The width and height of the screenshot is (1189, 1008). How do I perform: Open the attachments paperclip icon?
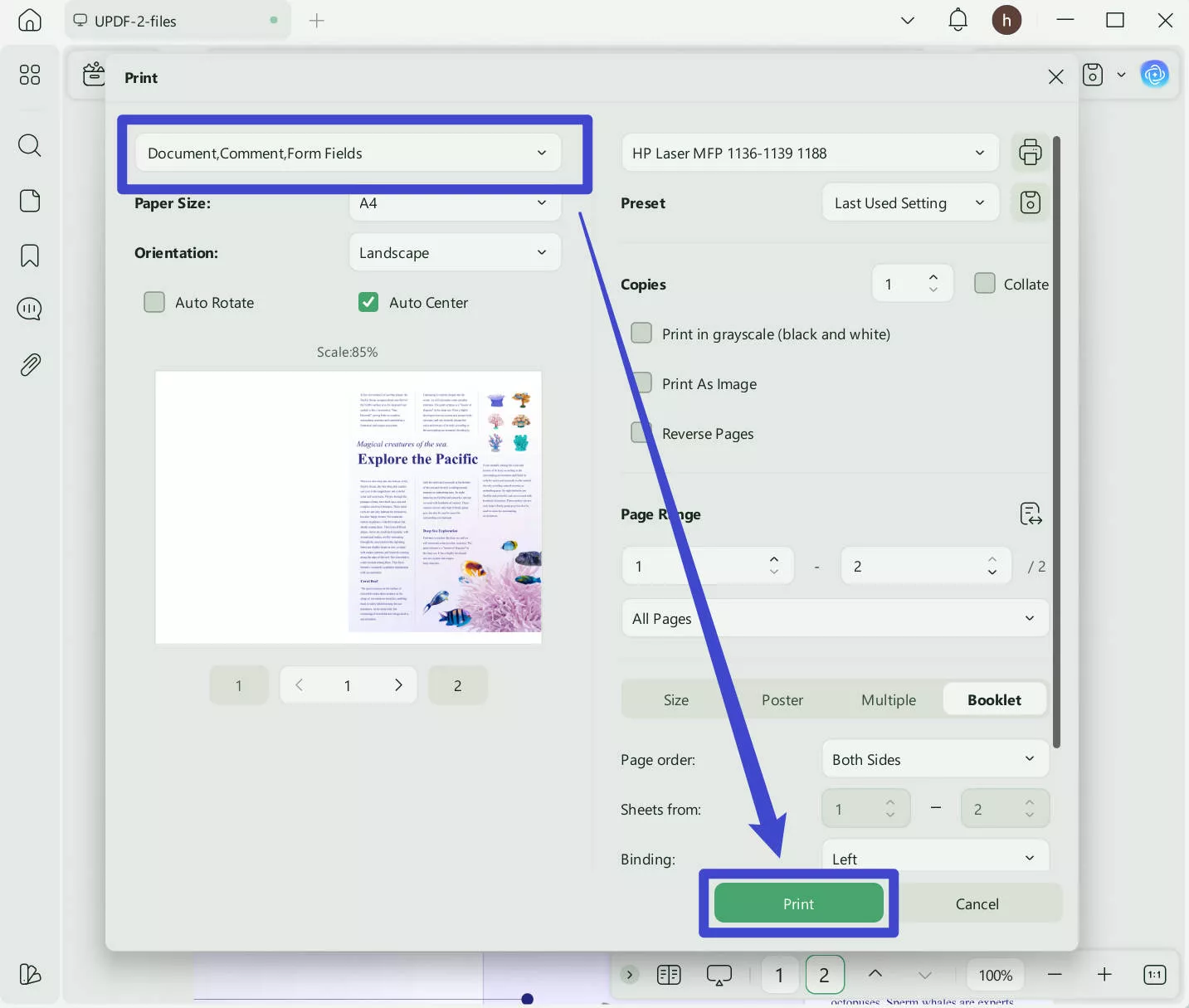(30, 364)
